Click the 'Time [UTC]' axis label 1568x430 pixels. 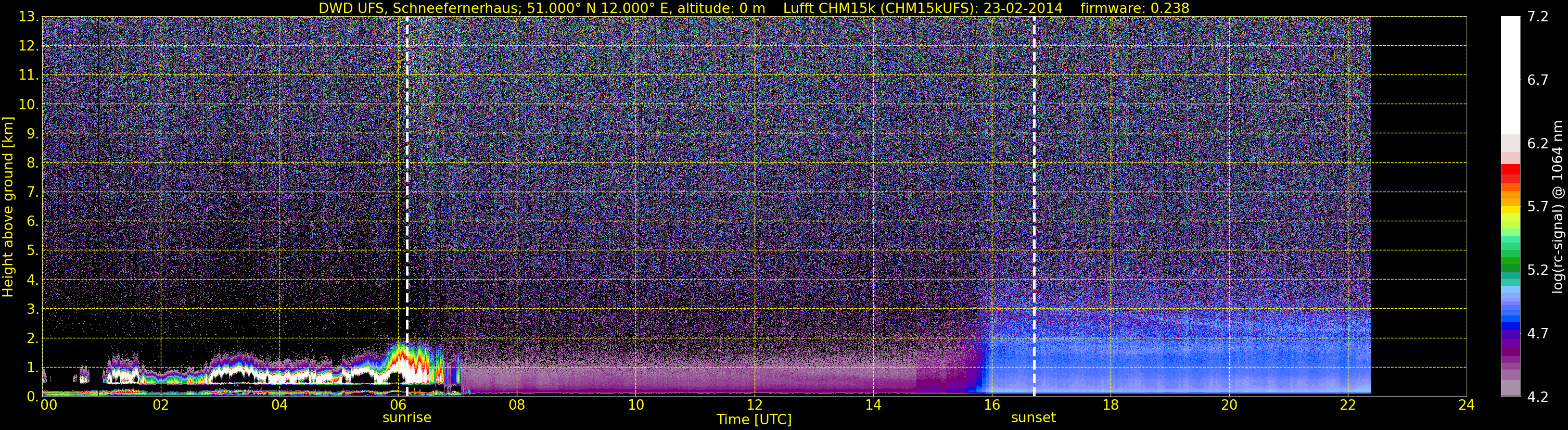754,420
